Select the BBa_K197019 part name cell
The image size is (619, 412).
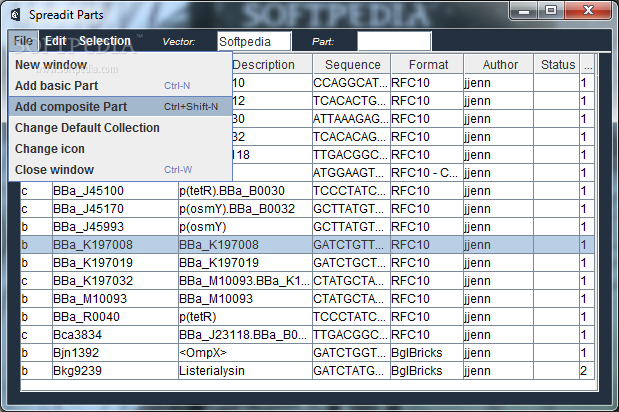(115, 263)
